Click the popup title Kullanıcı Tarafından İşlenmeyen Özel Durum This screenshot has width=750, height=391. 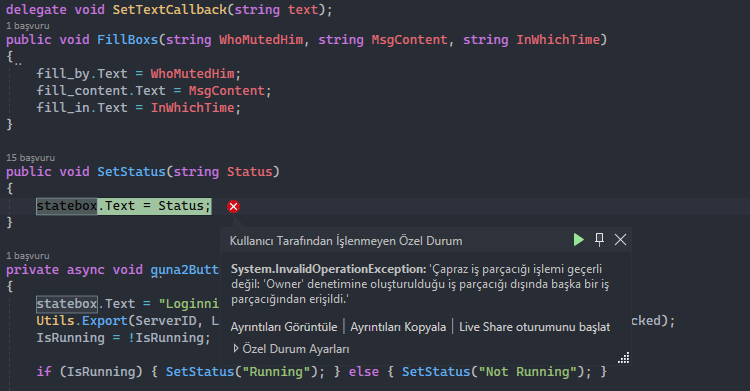pyautogui.click(x=346, y=241)
